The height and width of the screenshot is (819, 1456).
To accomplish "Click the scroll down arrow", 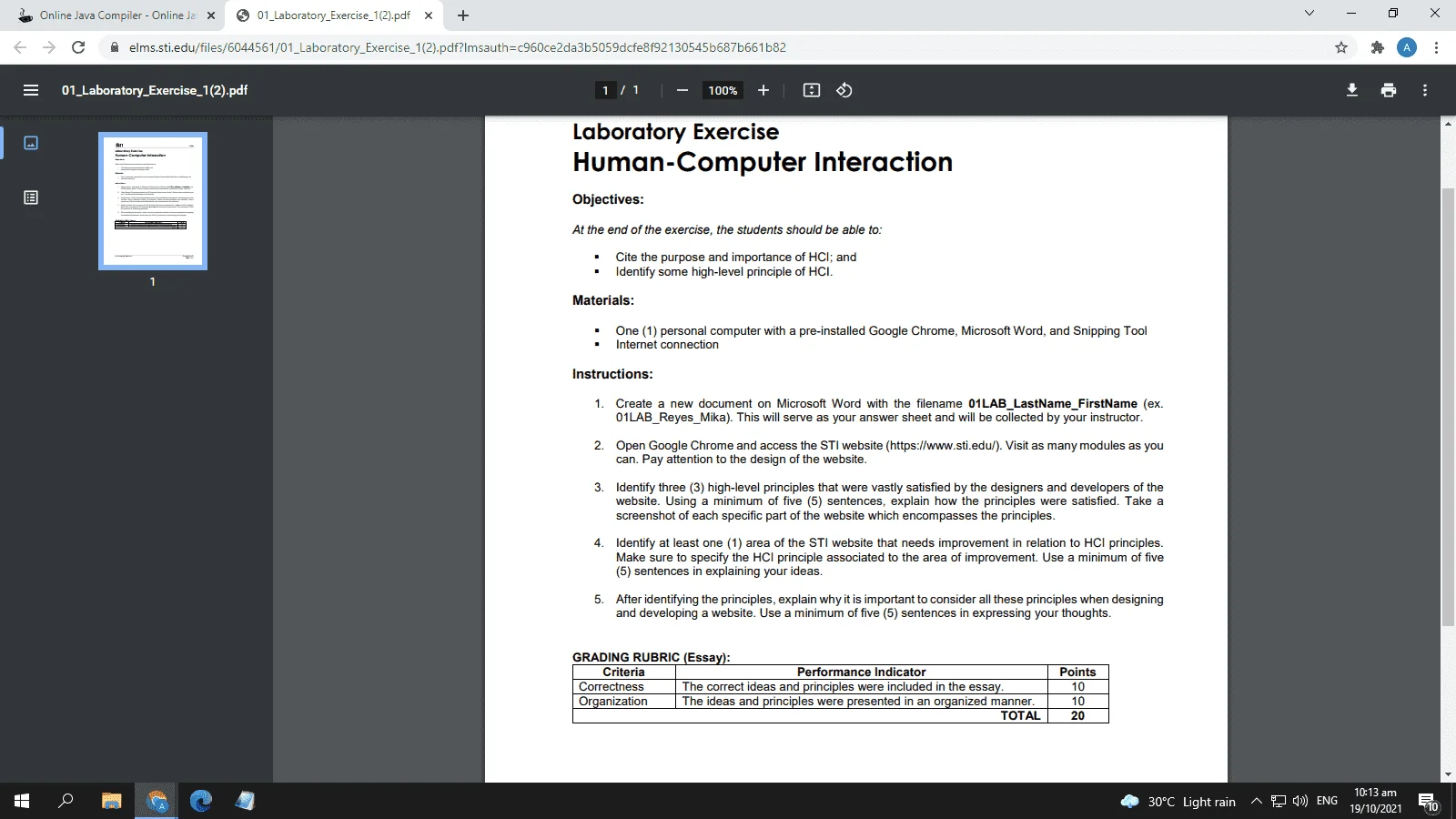I will [1448, 774].
